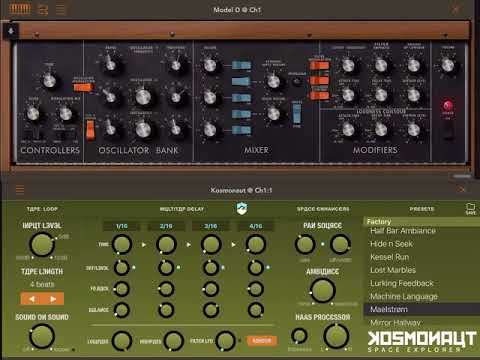This screenshot has height=360, width=480.
Task: Open the keyboard icon in the top bar
Action: (x=20, y=9)
